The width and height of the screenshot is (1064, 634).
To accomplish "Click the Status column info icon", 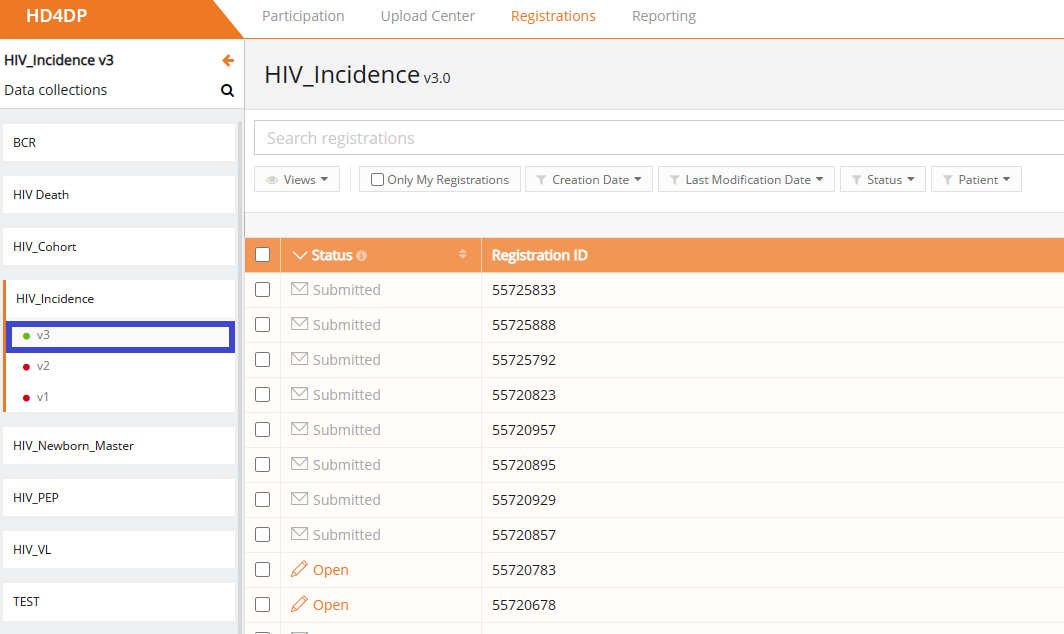I will coord(362,256).
